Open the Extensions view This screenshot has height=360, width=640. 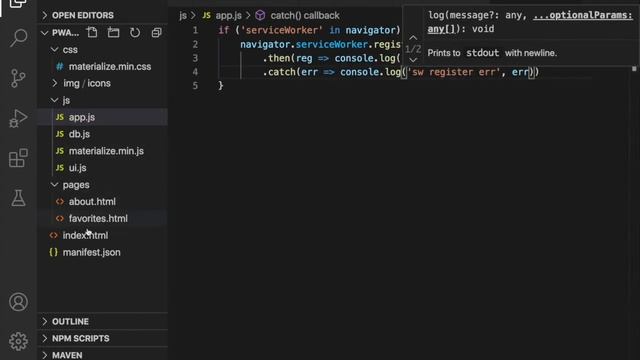18,158
